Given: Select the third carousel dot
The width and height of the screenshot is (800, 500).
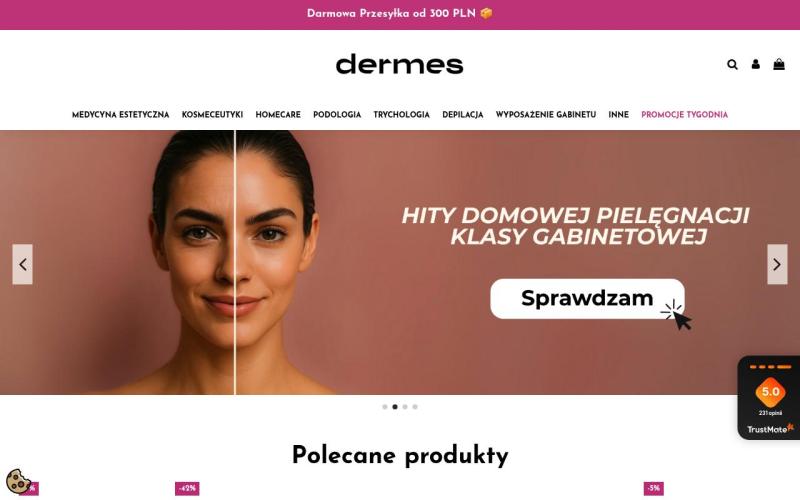Looking at the screenshot, I should click(405, 407).
